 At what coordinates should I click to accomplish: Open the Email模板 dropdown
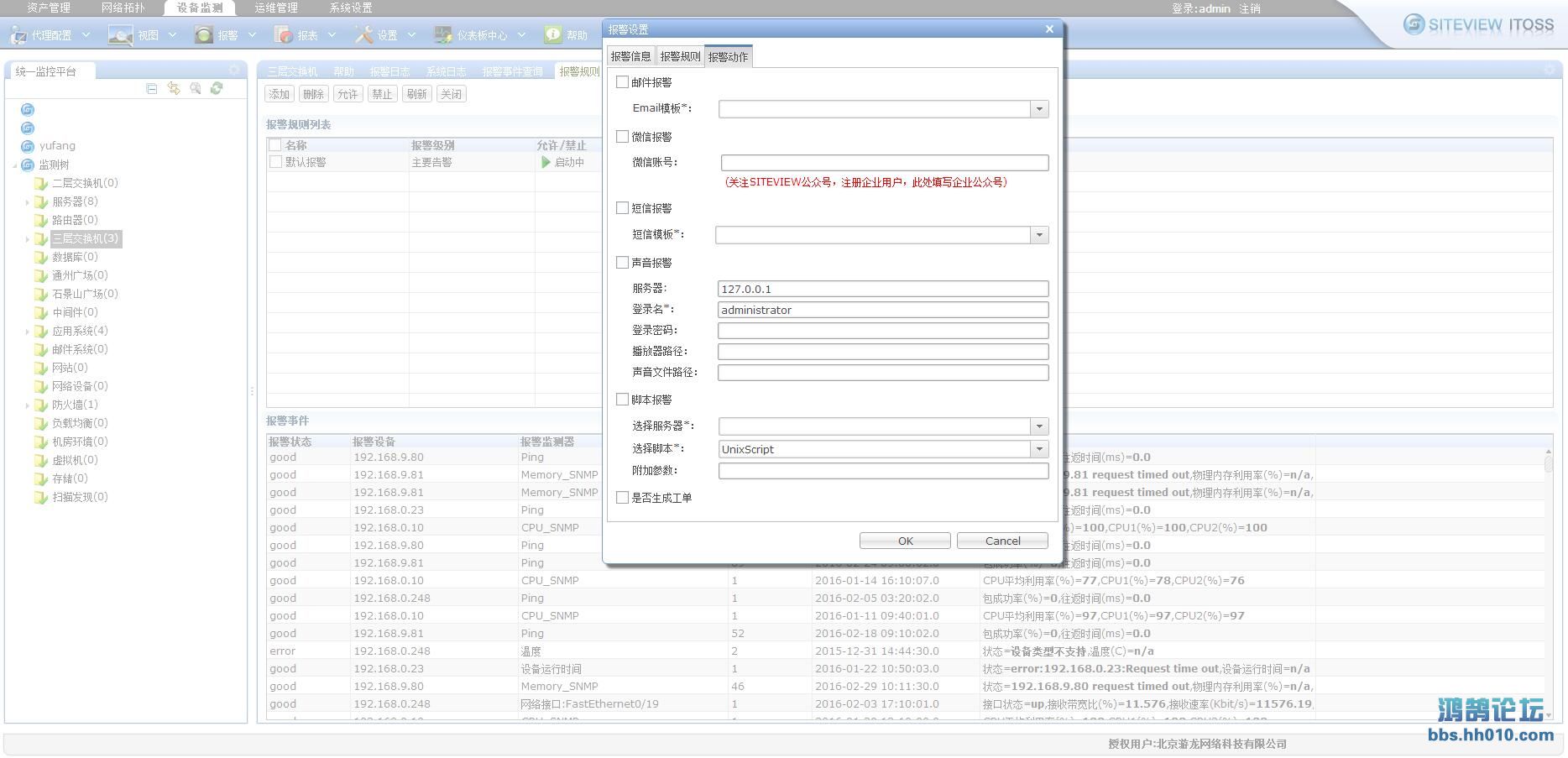click(x=1039, y=109)
